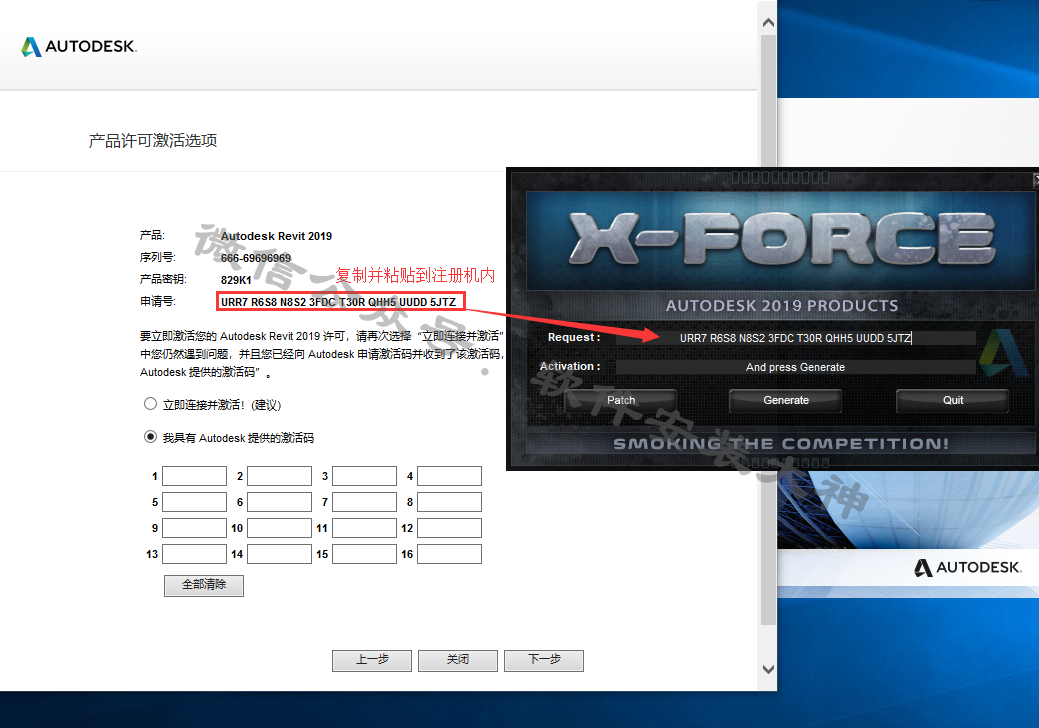Click activation code field 10

coord(280,528)
